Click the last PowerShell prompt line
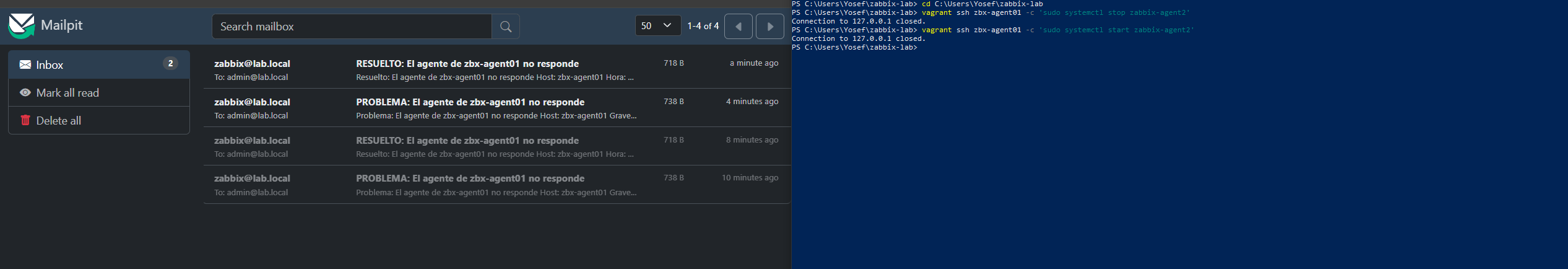Screen dimensions: 1568x269 [854, 47]
